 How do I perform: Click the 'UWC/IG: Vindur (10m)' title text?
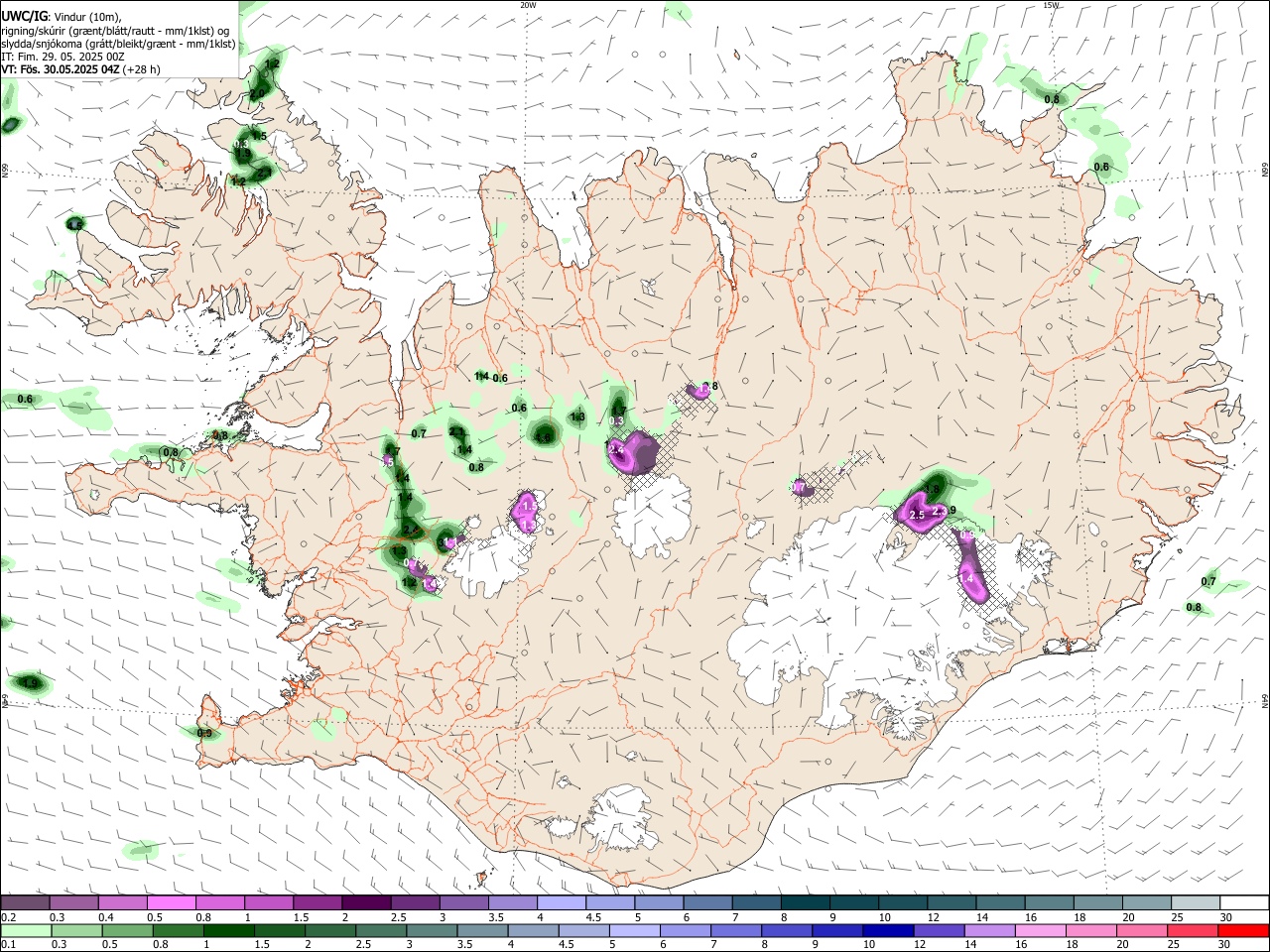coord(61,17)
